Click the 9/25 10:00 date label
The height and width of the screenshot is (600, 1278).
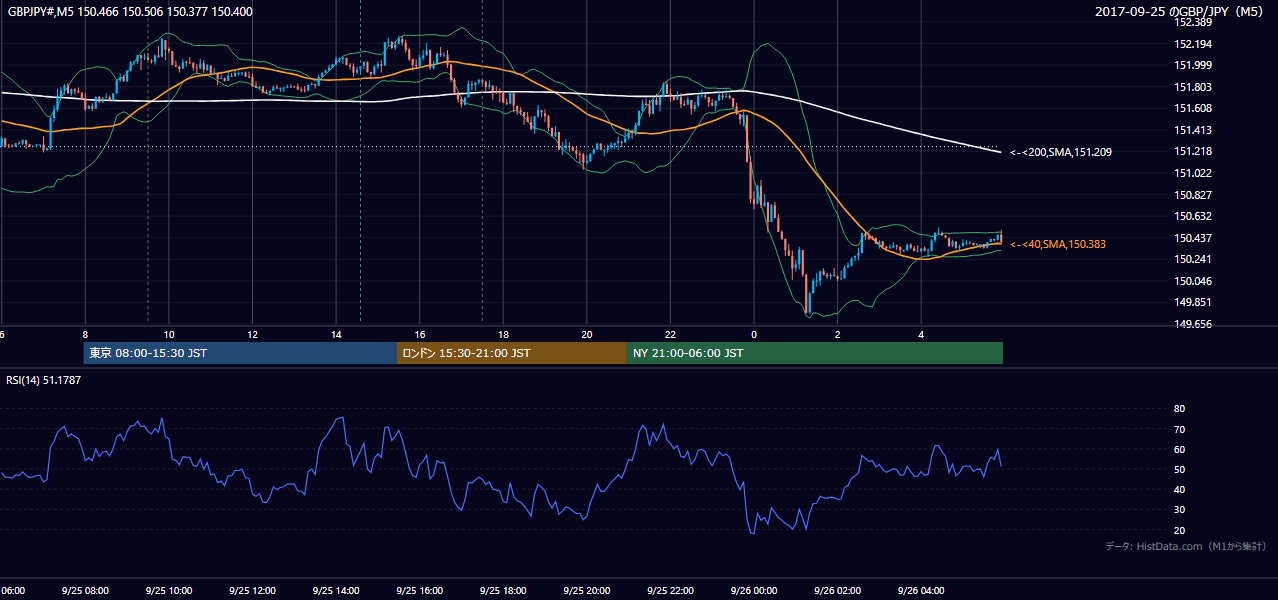click(x=168, y=591)
